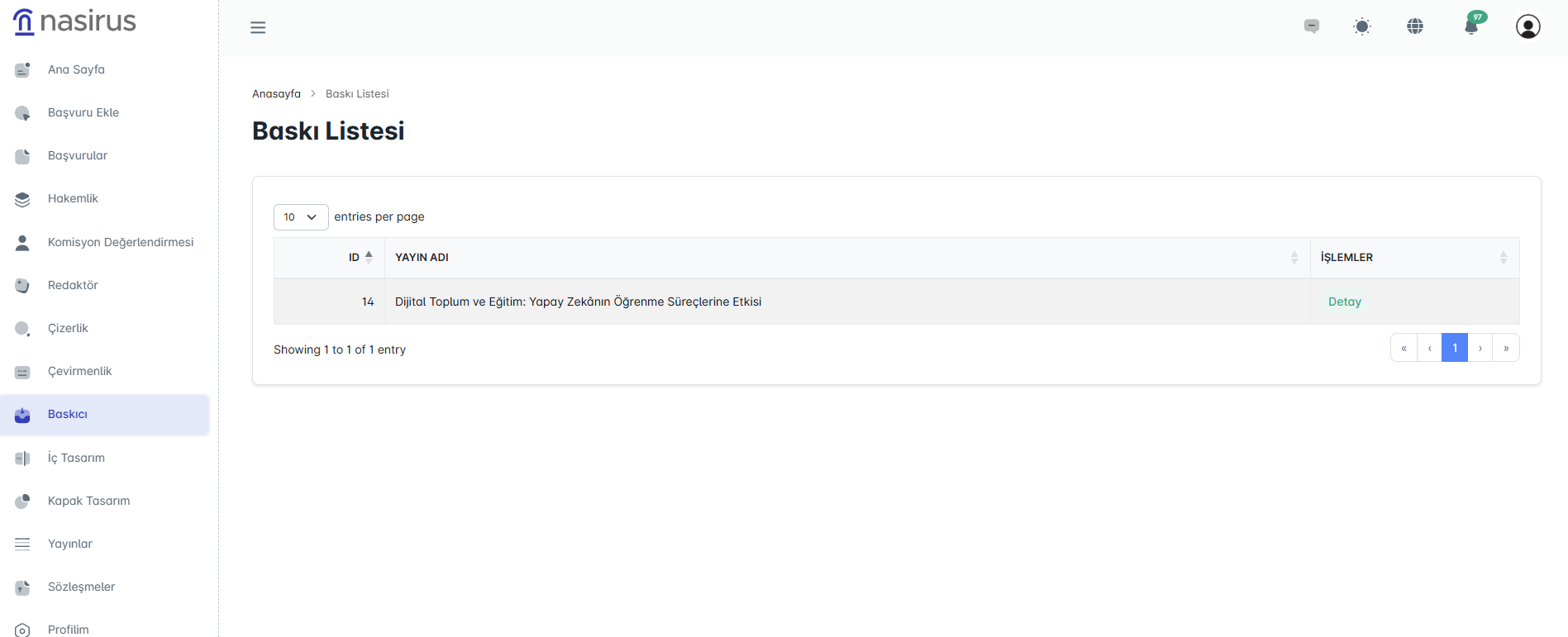
Task: Click the Kapak Tasarım sidebar icon
Action: [x=22, y=501]
